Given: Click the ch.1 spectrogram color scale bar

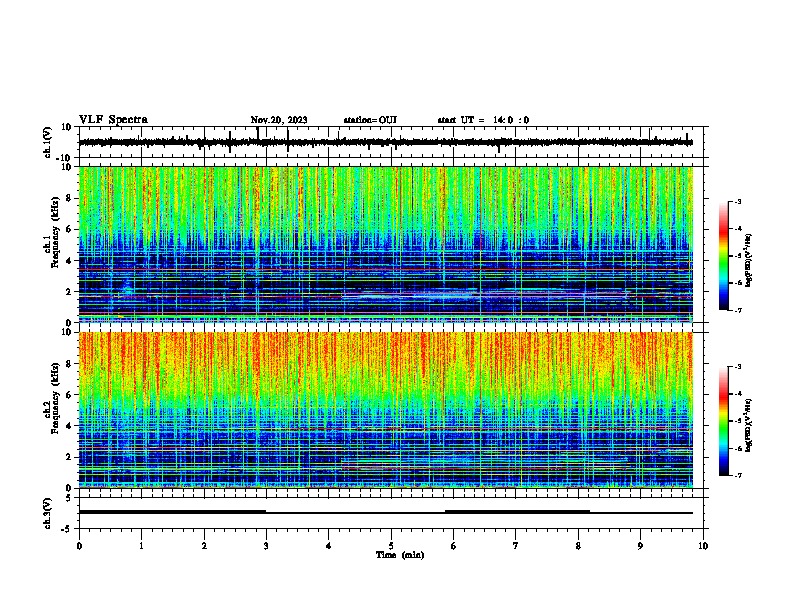Looking at the screenshot, I should pyautogui.click(x=723, y=256).
